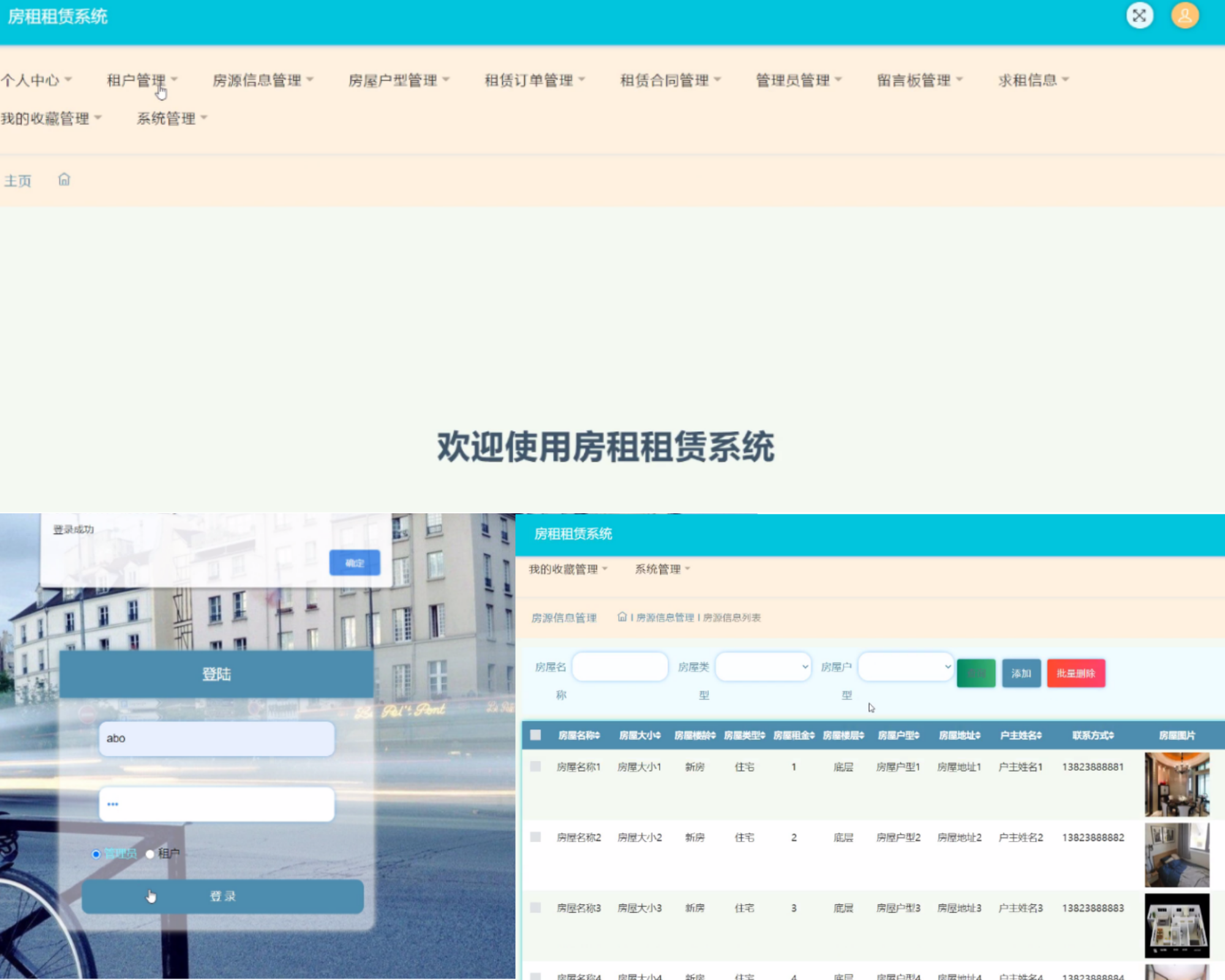Viewport: 1225px width, 980px height.
Task: Click the 房屋名称 search input field
Action: (620, 666)
